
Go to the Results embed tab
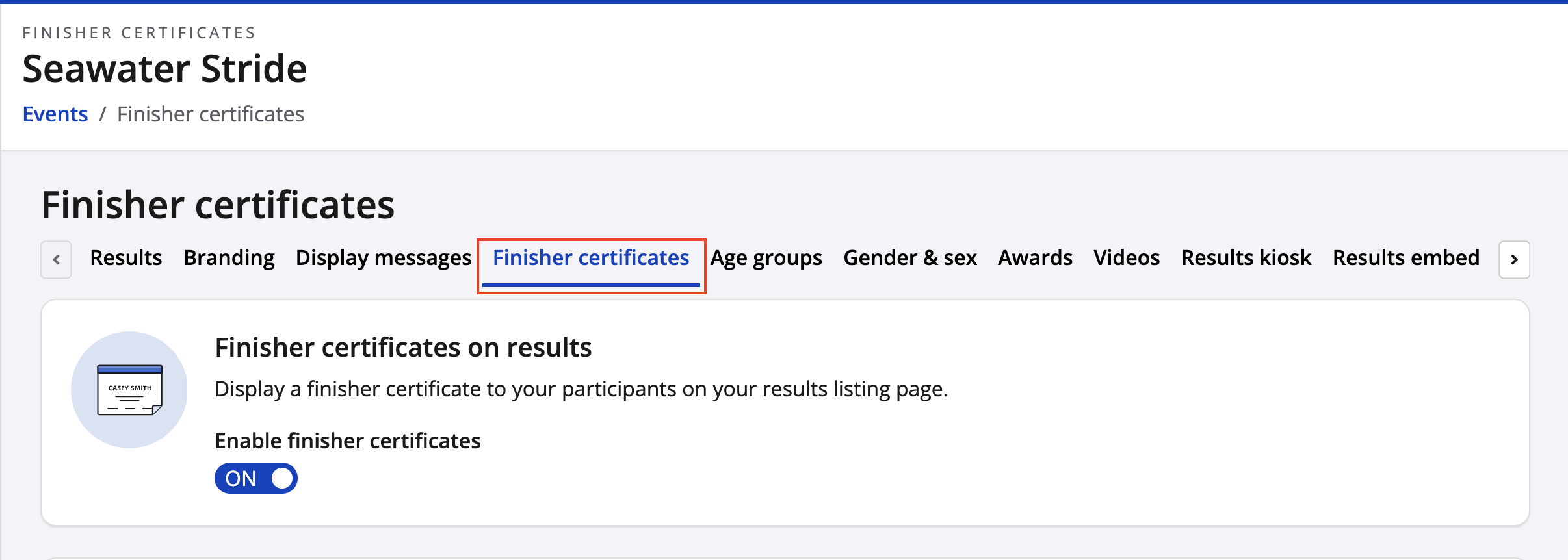tap(1406, 258)
